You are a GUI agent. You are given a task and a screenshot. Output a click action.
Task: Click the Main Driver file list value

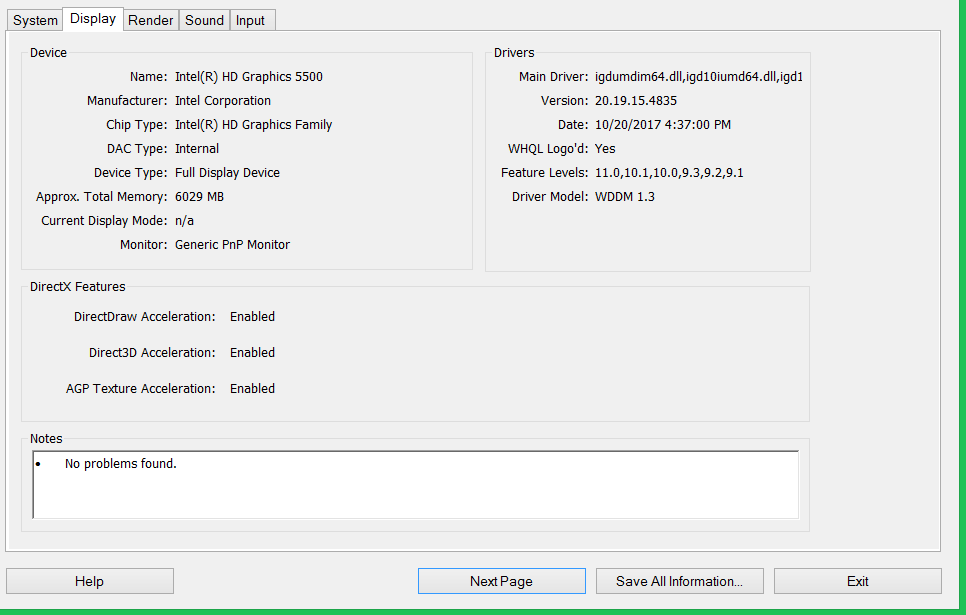coord(698,77)
